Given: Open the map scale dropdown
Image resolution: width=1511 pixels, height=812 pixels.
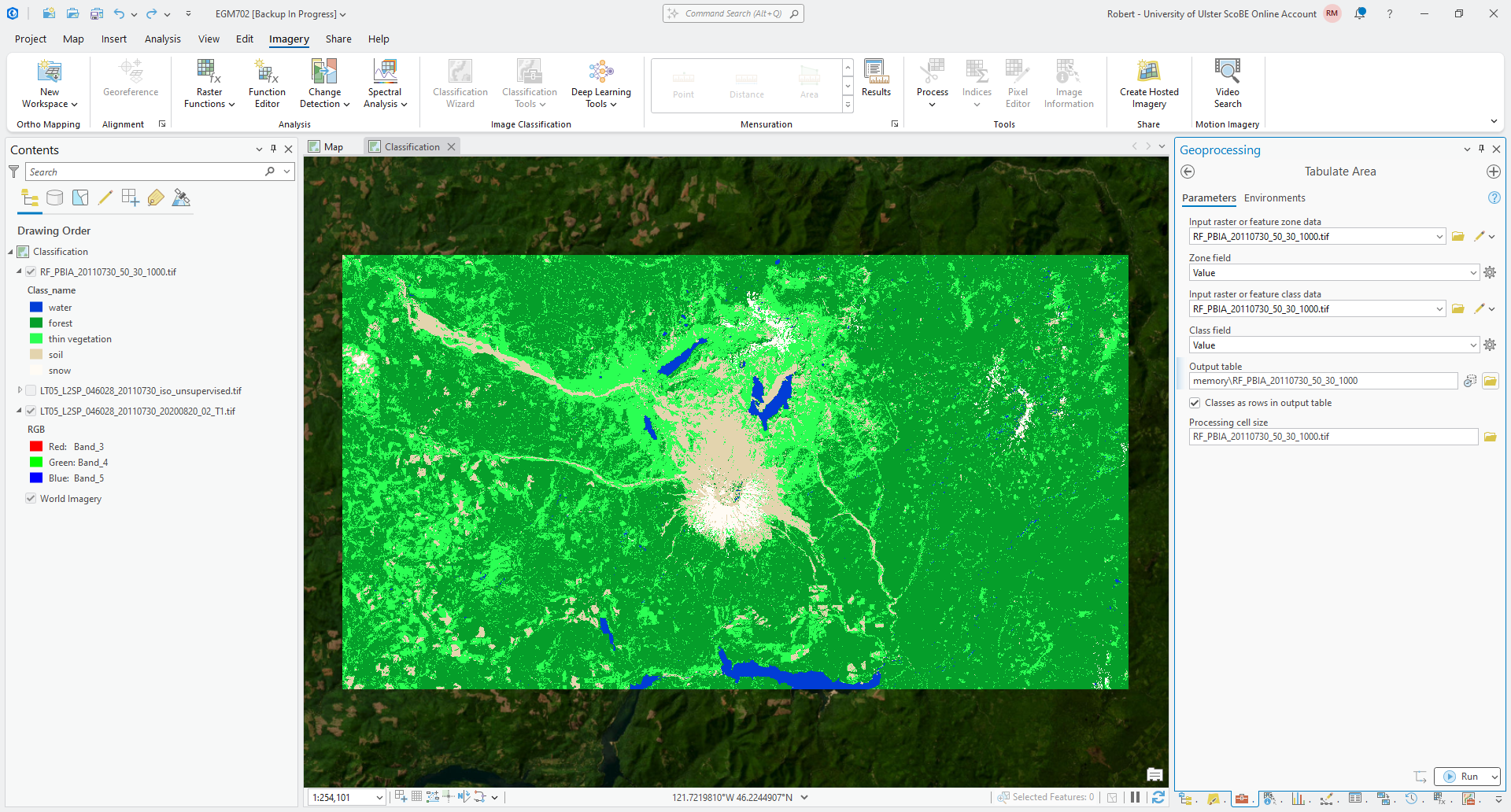Looking at the screenshot, I should (379, 798).
